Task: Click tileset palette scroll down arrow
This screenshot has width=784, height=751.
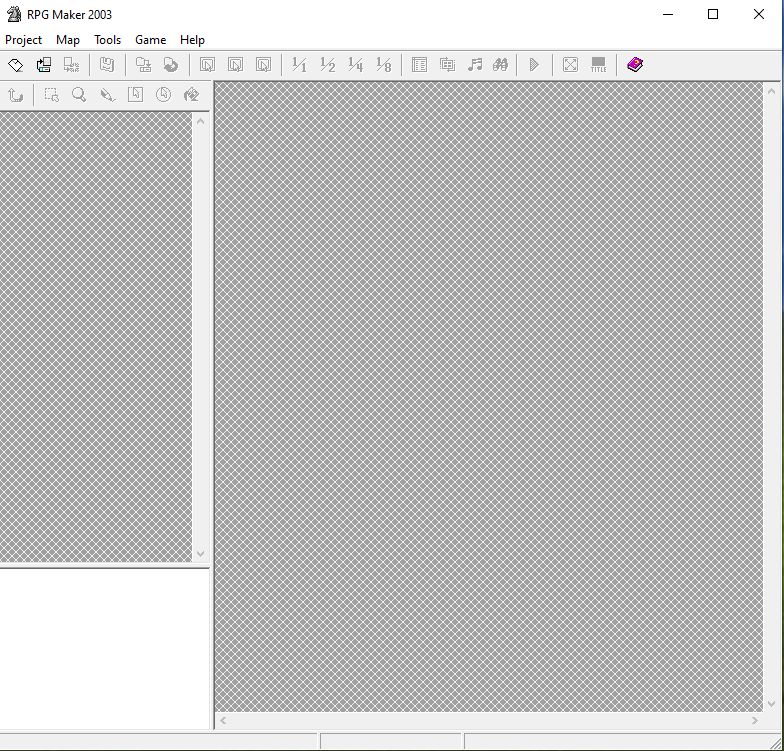Action: pyautogui.click(x=200, y=554)
